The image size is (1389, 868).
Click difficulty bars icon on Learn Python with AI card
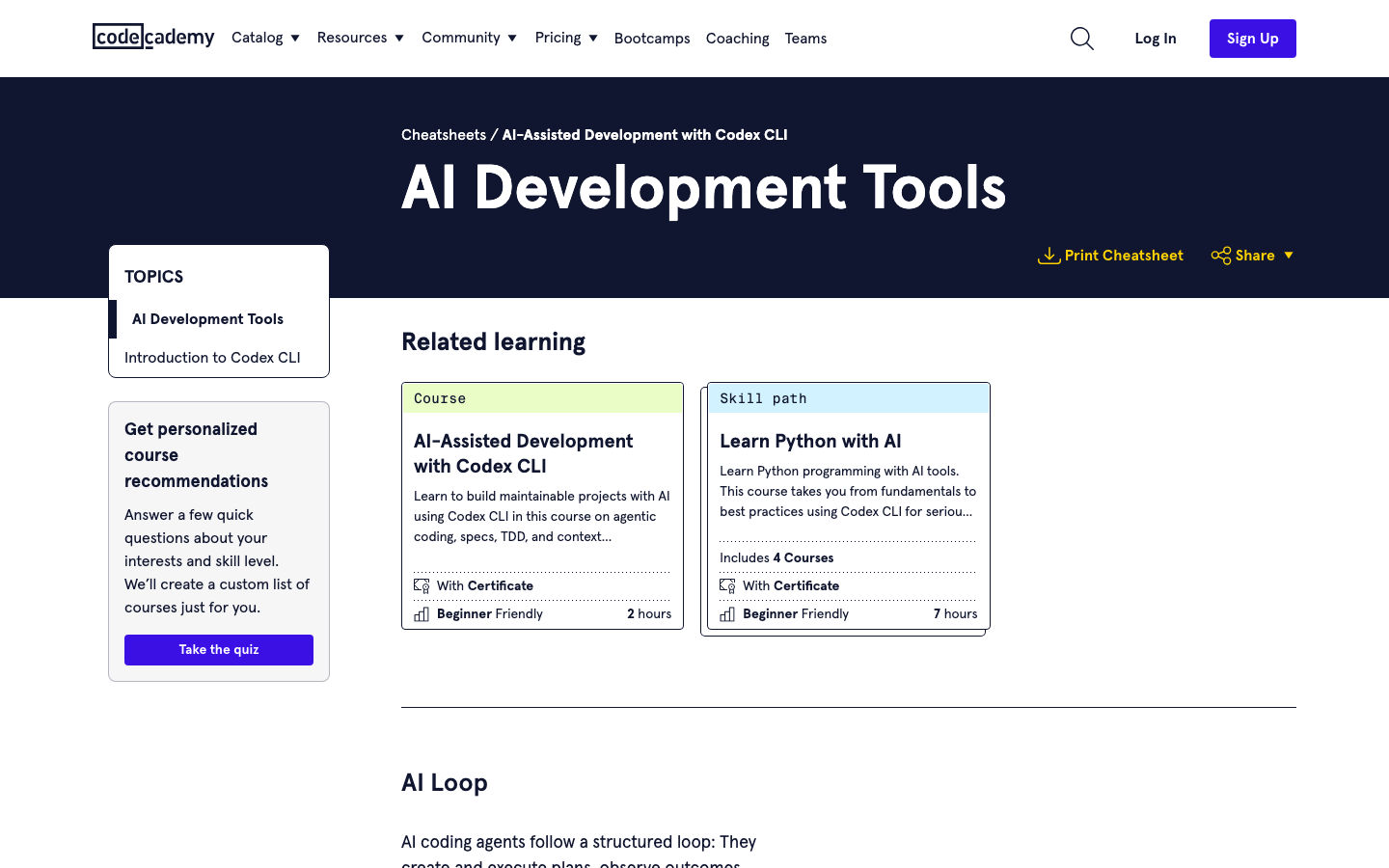coord(727,613)
